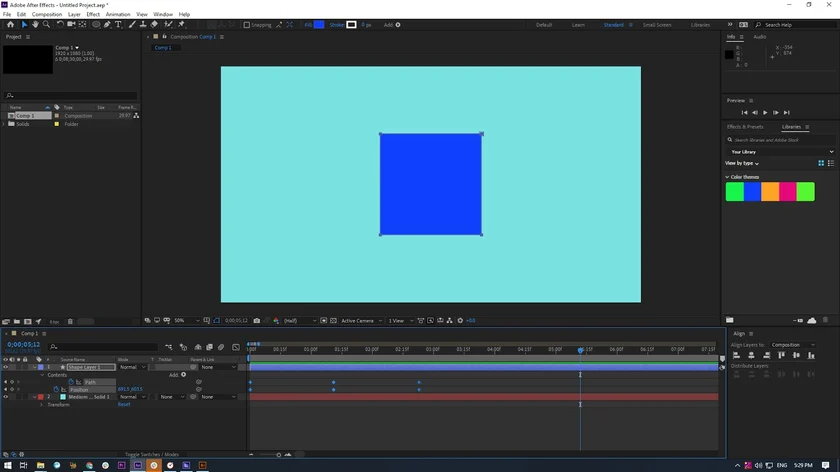Open the viewer resolution (Half) dropdown
The width and height of the screenshot is (840, 472).
[299, 321]
